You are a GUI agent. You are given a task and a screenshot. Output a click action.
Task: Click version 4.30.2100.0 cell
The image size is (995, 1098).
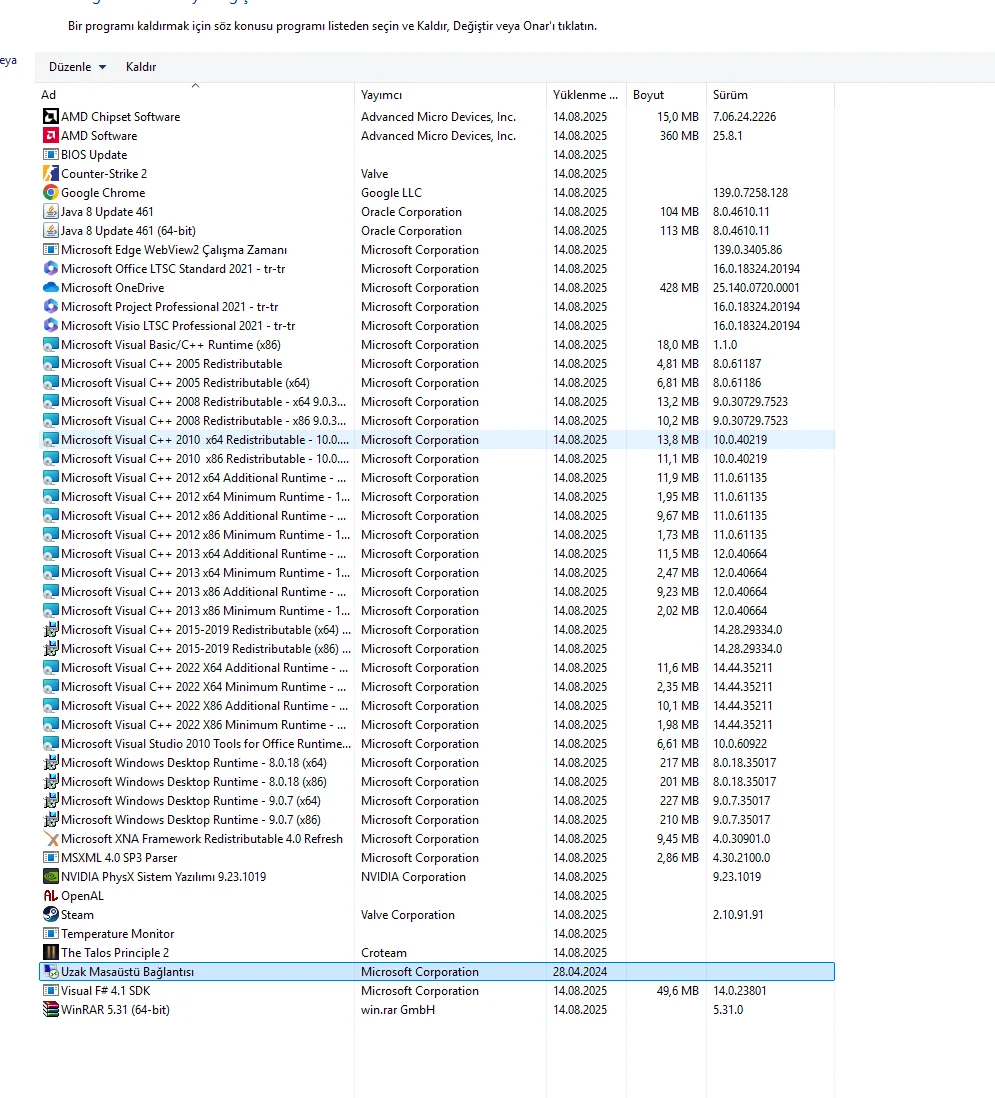tap(741, 857)
